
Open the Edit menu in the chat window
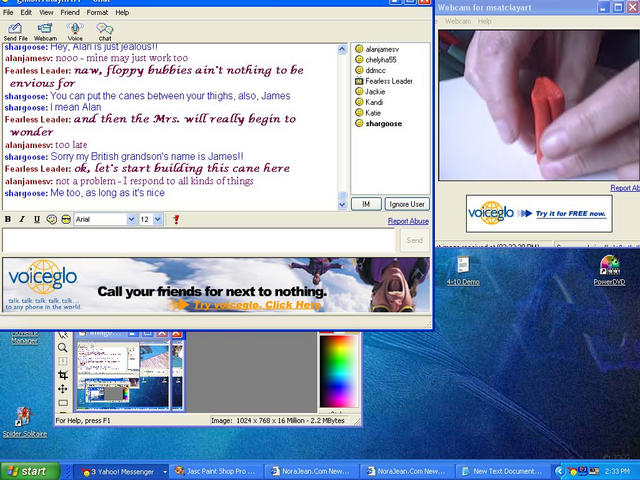[26, 13]
